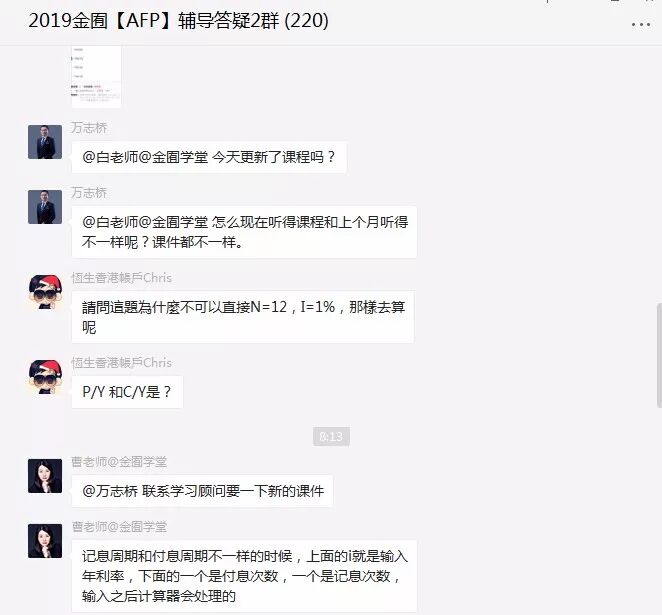The height and width of the screenshot is (615, 662).
Task: Click the 8:13 timestamp label
Action: pos(331,436)
